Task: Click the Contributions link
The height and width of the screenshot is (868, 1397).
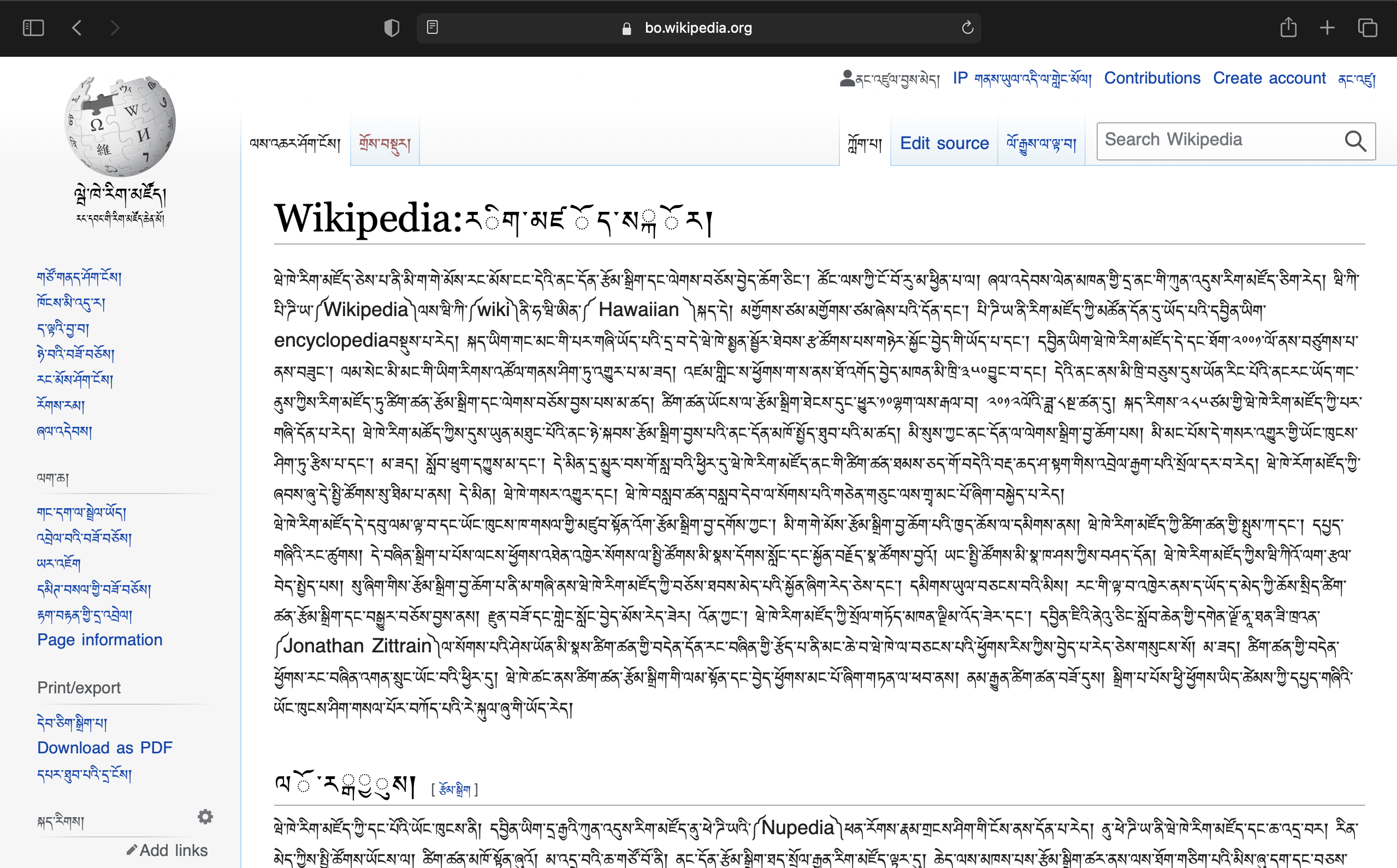Action: 1152,78
